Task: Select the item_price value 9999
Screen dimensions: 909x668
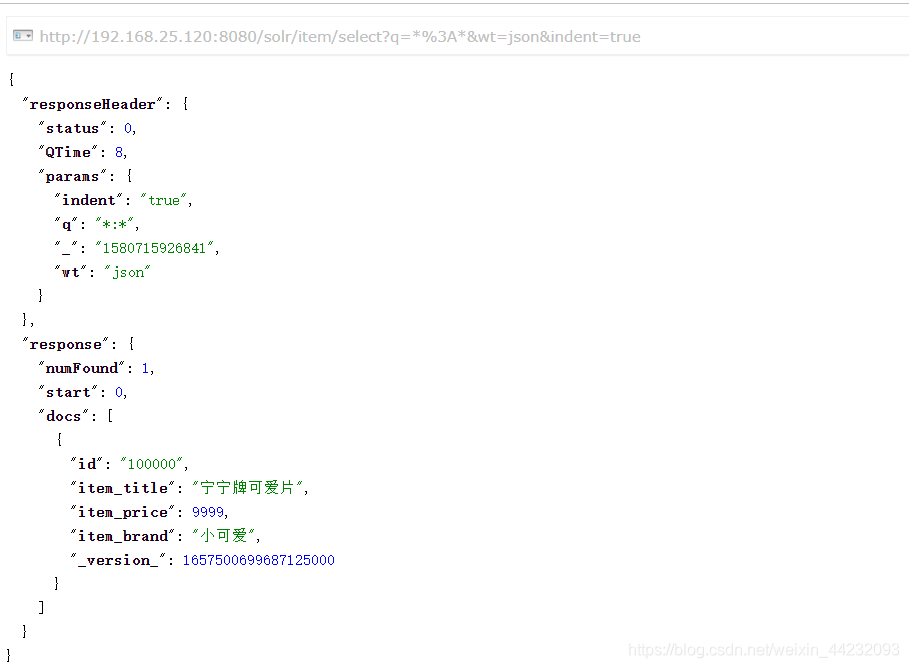Action: [208, 512]
